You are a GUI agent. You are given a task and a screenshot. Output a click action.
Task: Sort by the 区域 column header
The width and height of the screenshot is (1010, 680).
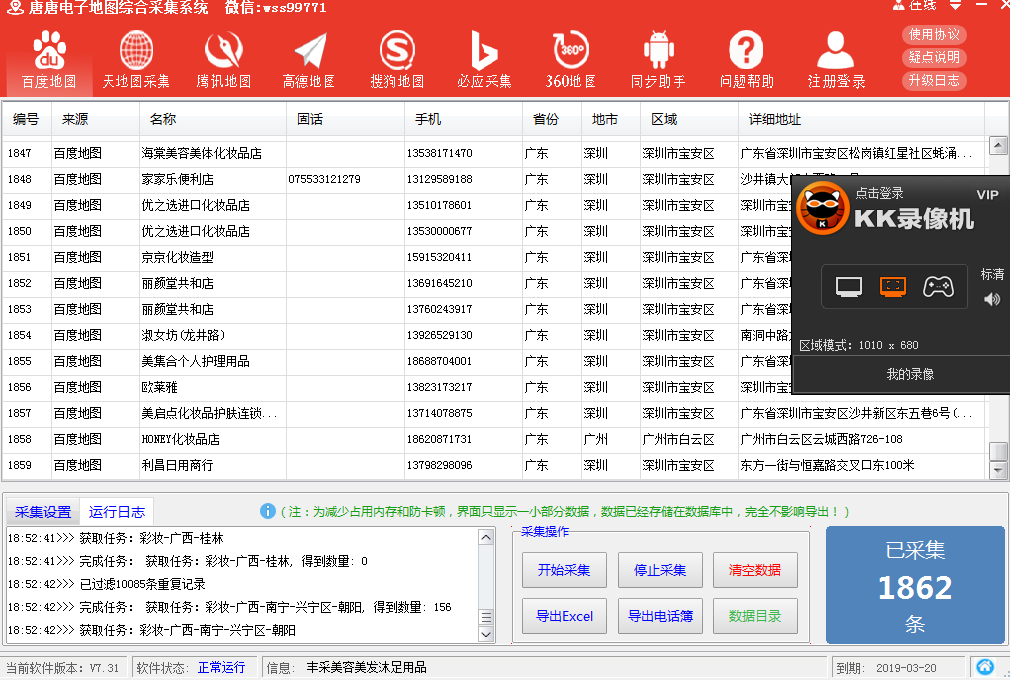click(x=689, y=119)
